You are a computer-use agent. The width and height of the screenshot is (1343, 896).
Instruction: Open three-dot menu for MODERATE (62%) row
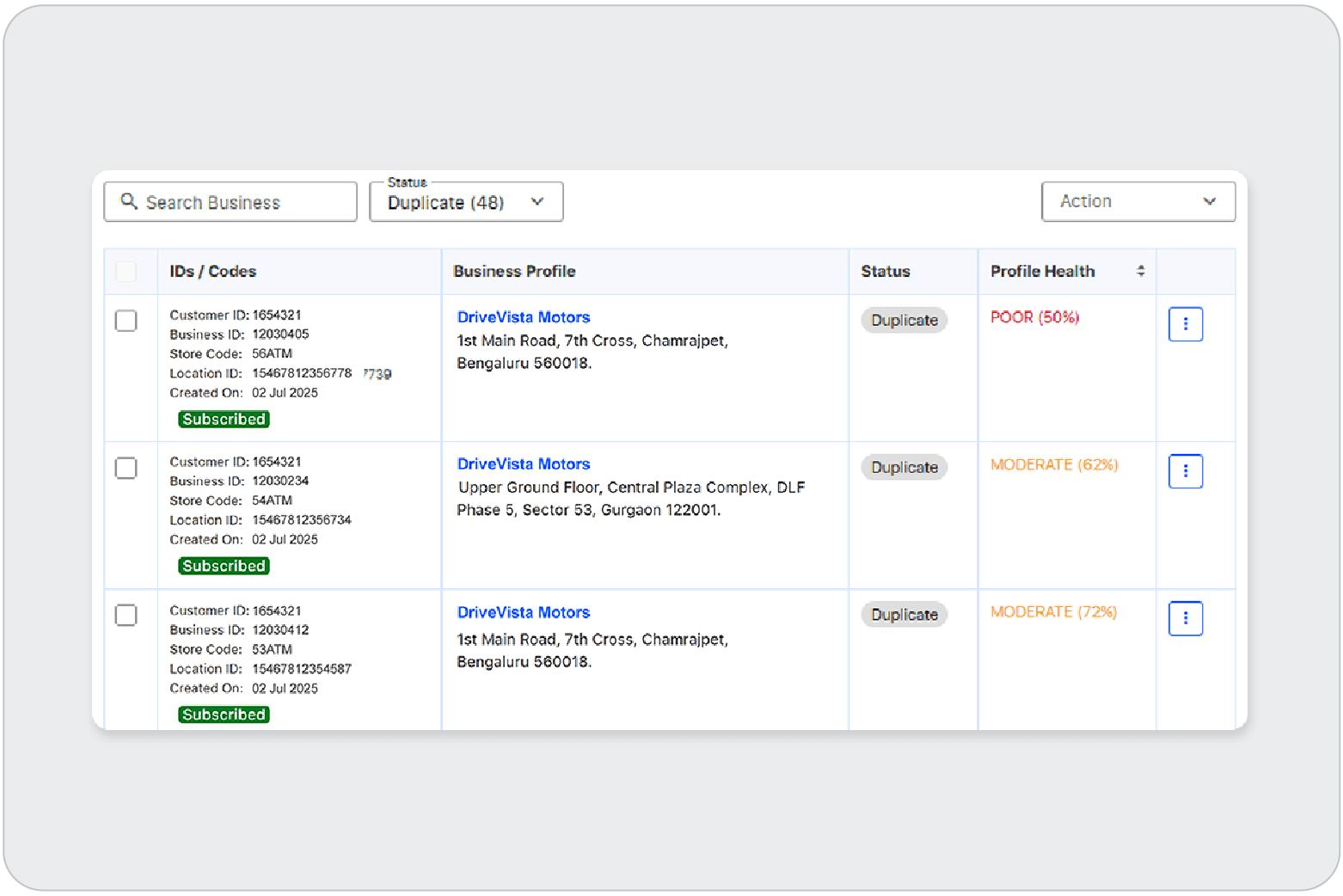[x=1185, y=471]
